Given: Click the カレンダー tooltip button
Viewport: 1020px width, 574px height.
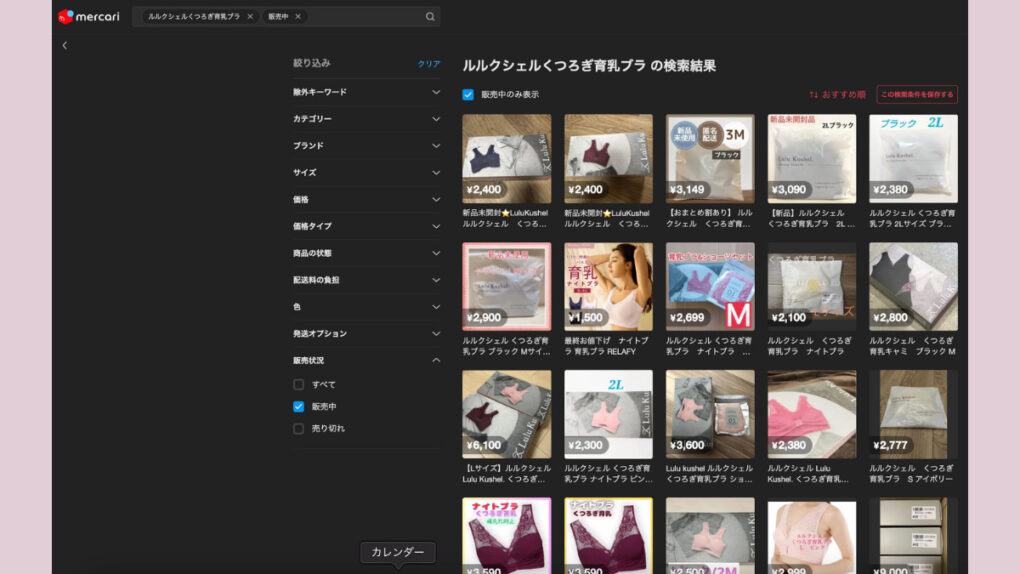Looking at the screenshot, I should tap(397, 552).
